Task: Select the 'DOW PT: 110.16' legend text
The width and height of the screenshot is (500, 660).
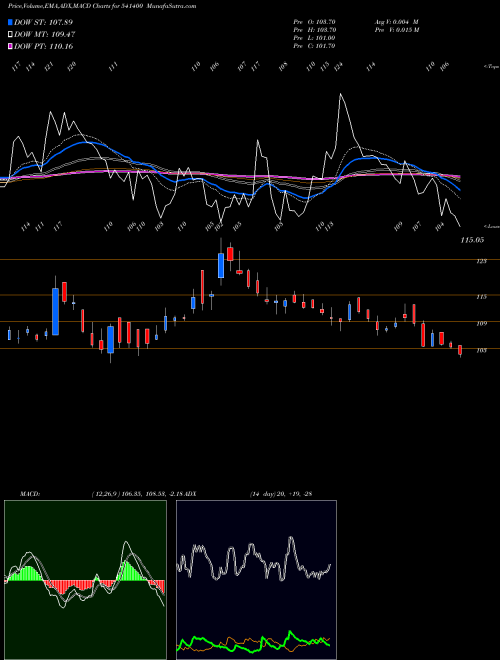Action: [x=43, y=46]
